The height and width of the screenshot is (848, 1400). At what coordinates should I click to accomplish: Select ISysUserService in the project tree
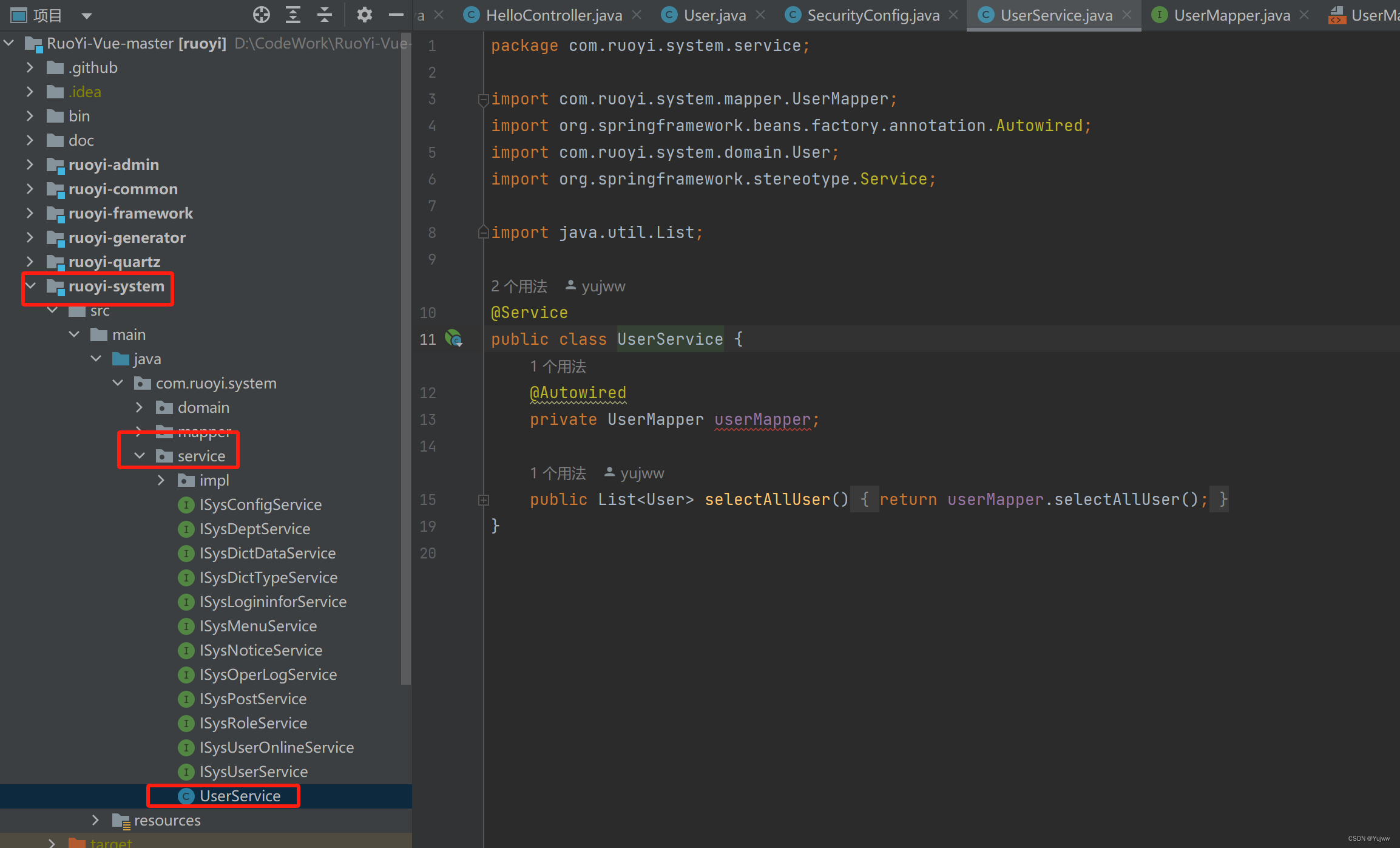tap(253, 772)
